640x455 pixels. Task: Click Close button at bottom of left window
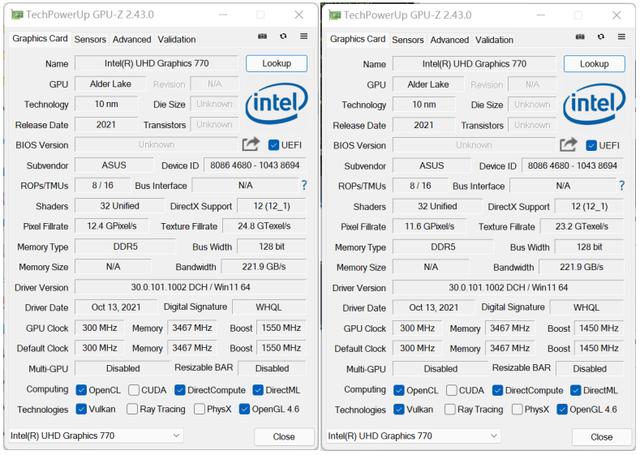284,437
